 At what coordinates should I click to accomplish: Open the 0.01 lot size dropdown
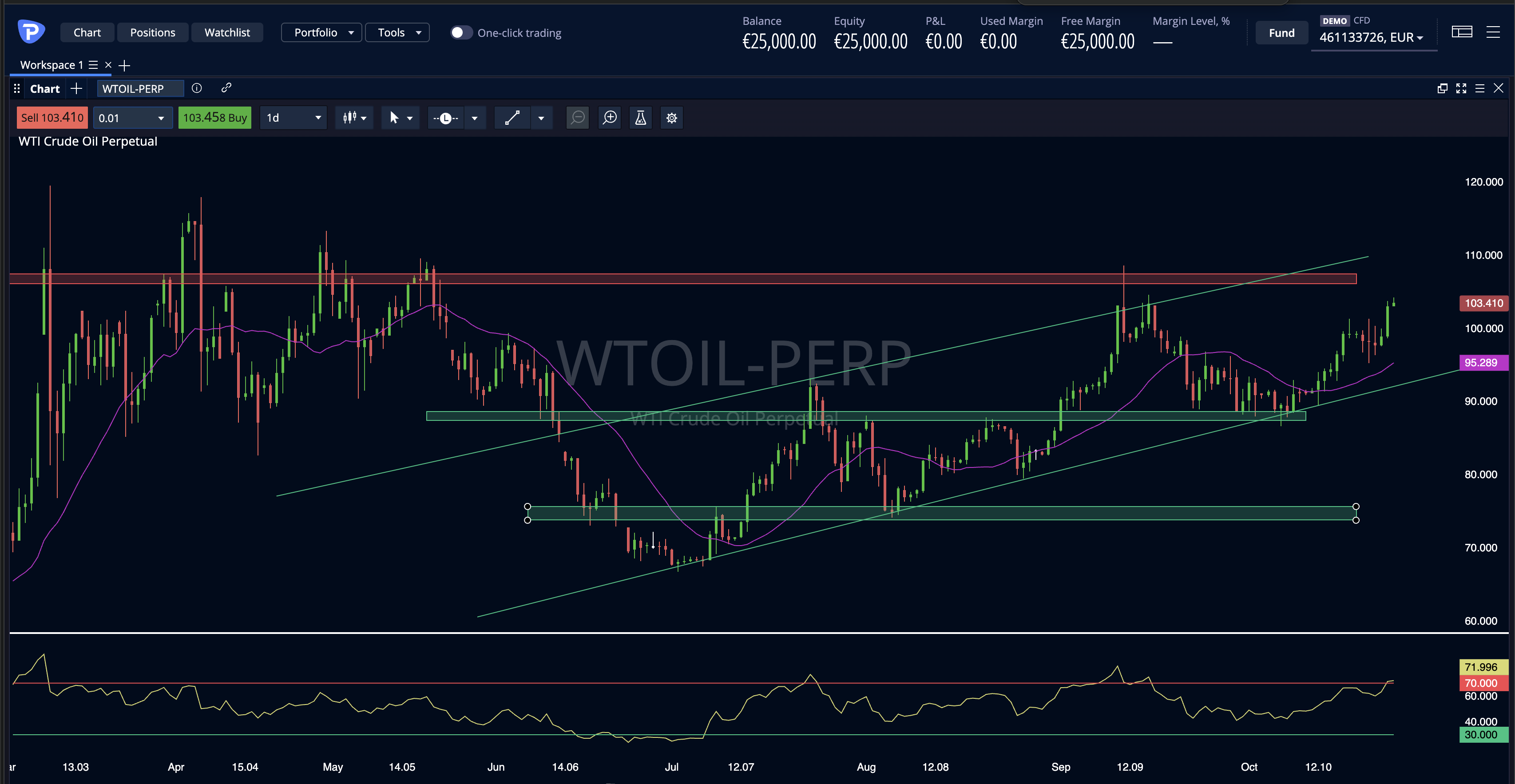coord(132,118)
